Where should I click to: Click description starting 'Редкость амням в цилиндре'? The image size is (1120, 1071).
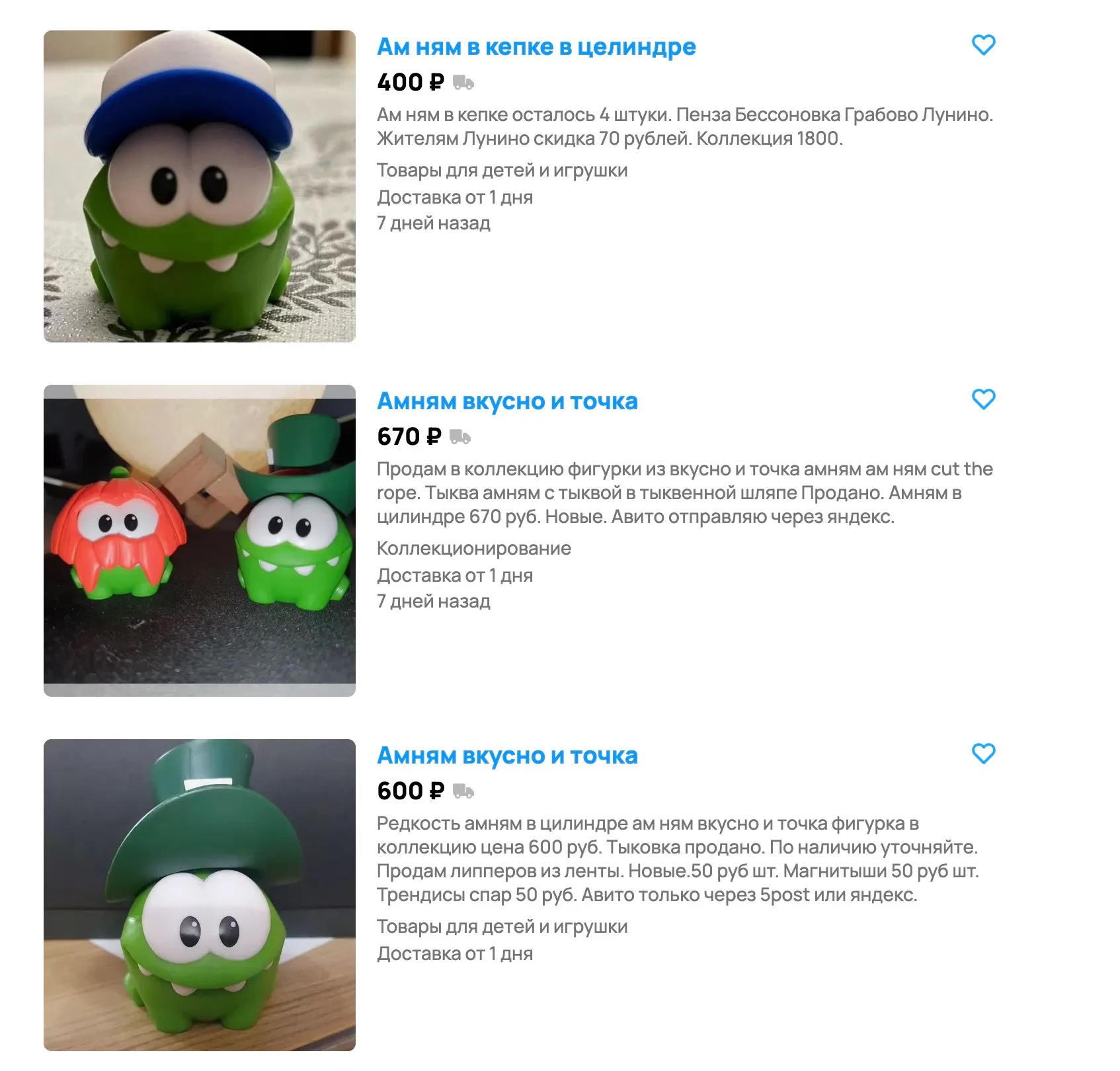coord(678,859)
